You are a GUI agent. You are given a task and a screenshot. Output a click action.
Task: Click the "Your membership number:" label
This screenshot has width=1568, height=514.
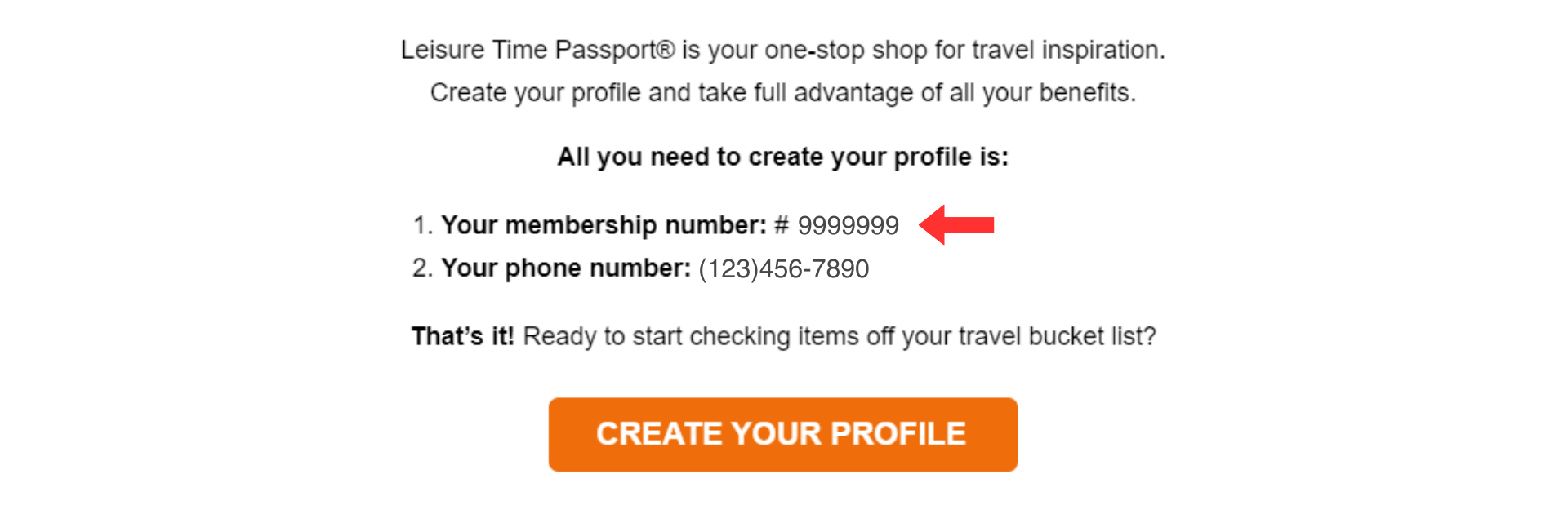click(x=604, y=225)
